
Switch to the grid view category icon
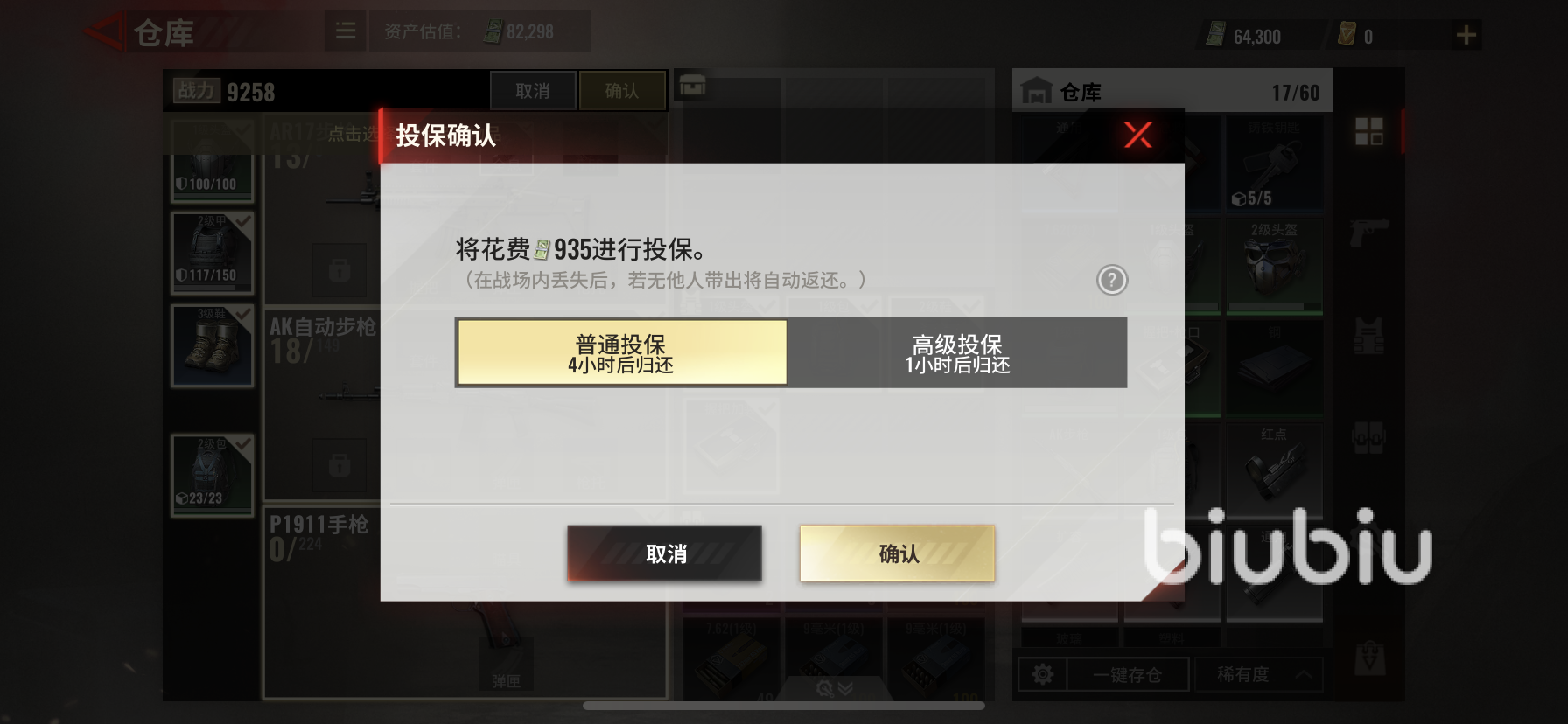coord(1369,131)
